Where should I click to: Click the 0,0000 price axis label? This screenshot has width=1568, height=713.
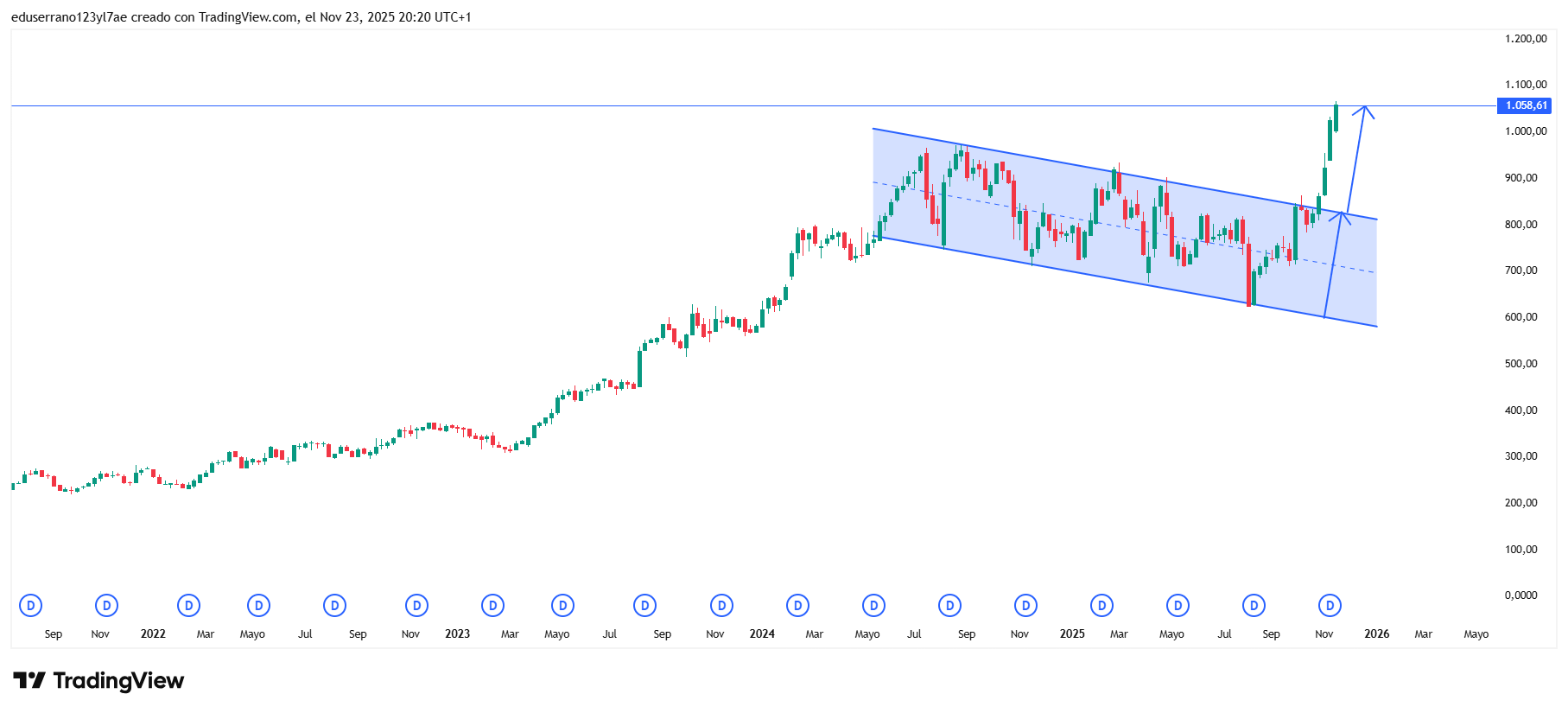1520,595
